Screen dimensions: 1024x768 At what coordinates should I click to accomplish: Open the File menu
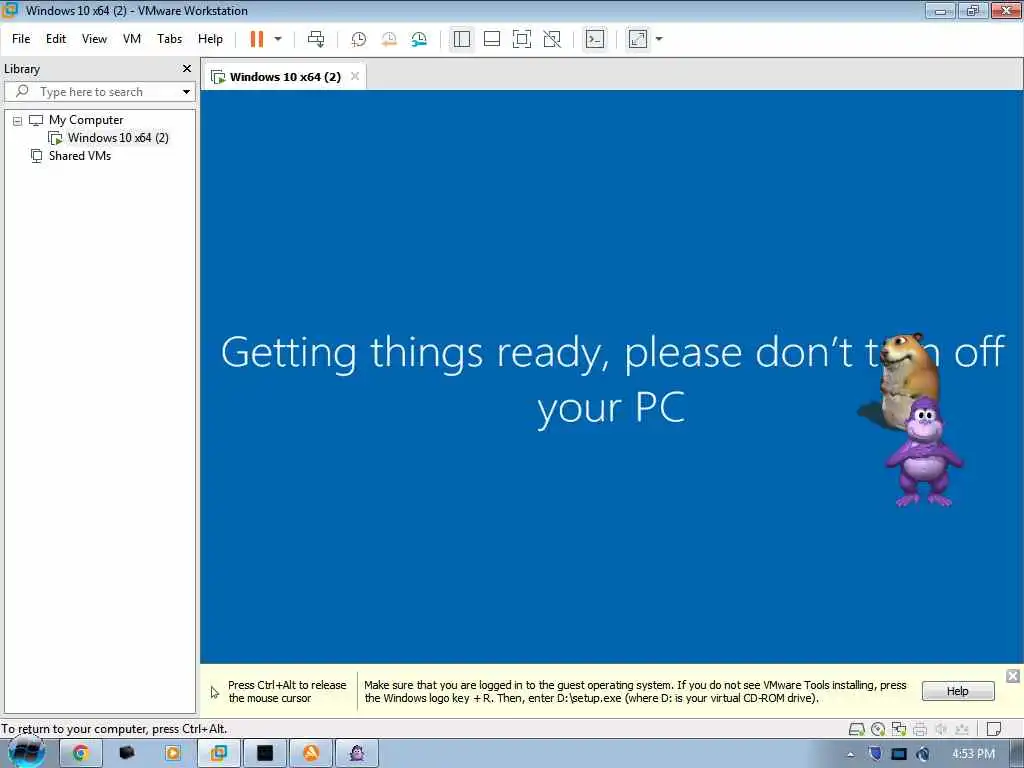(21, 39)
